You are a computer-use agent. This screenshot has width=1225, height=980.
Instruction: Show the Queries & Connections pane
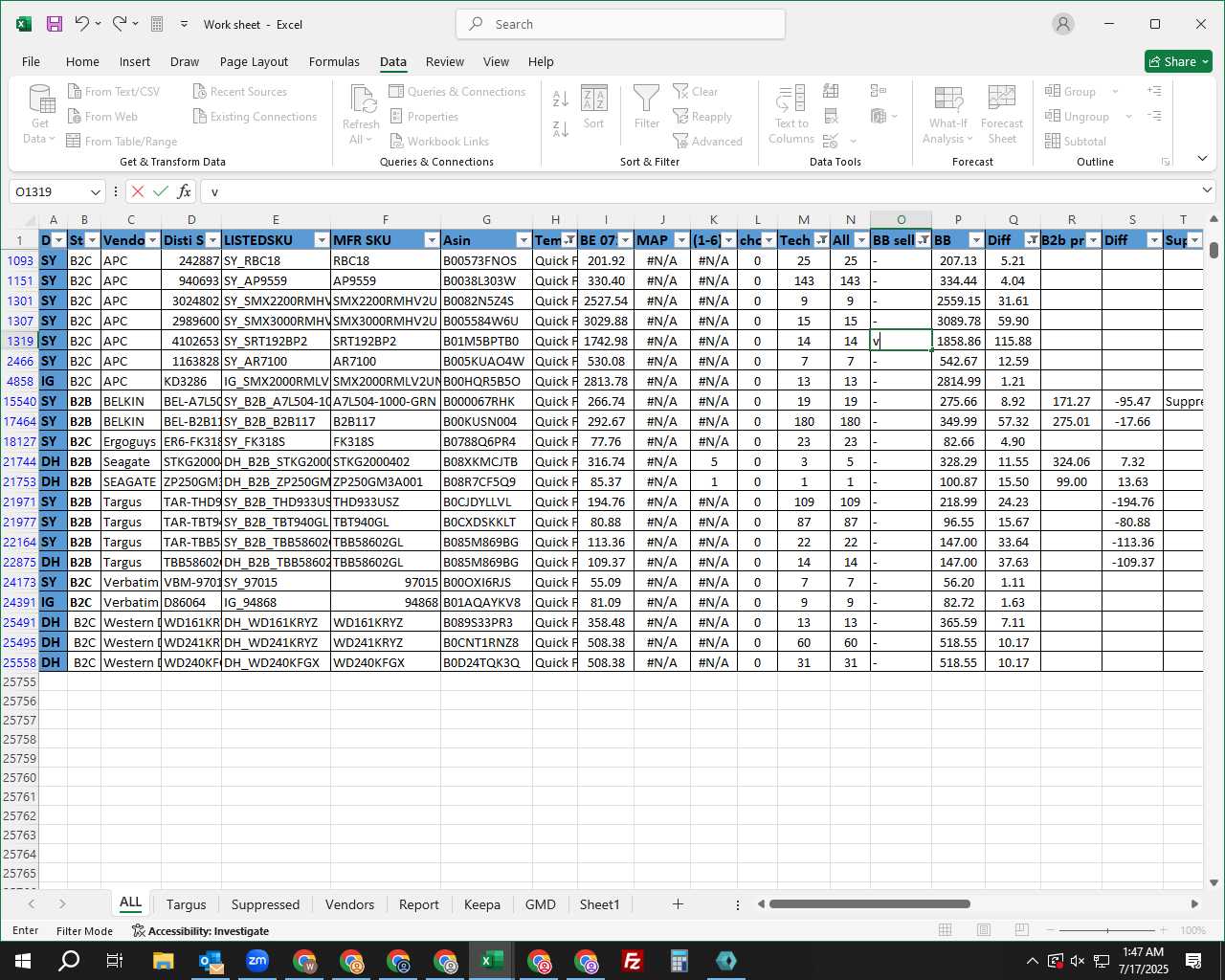[457, 92]
